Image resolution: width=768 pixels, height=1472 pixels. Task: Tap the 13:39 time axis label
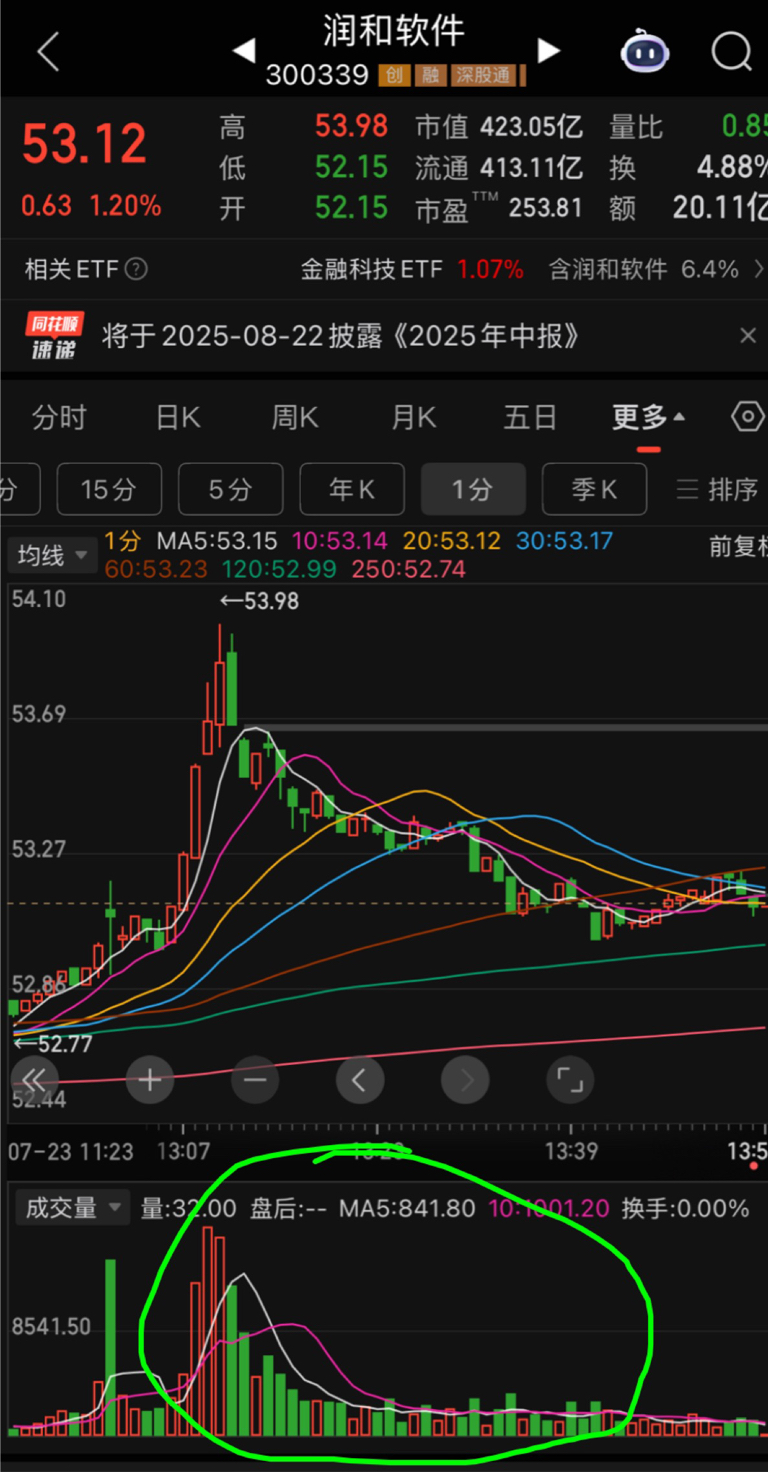click(571, 1151)
